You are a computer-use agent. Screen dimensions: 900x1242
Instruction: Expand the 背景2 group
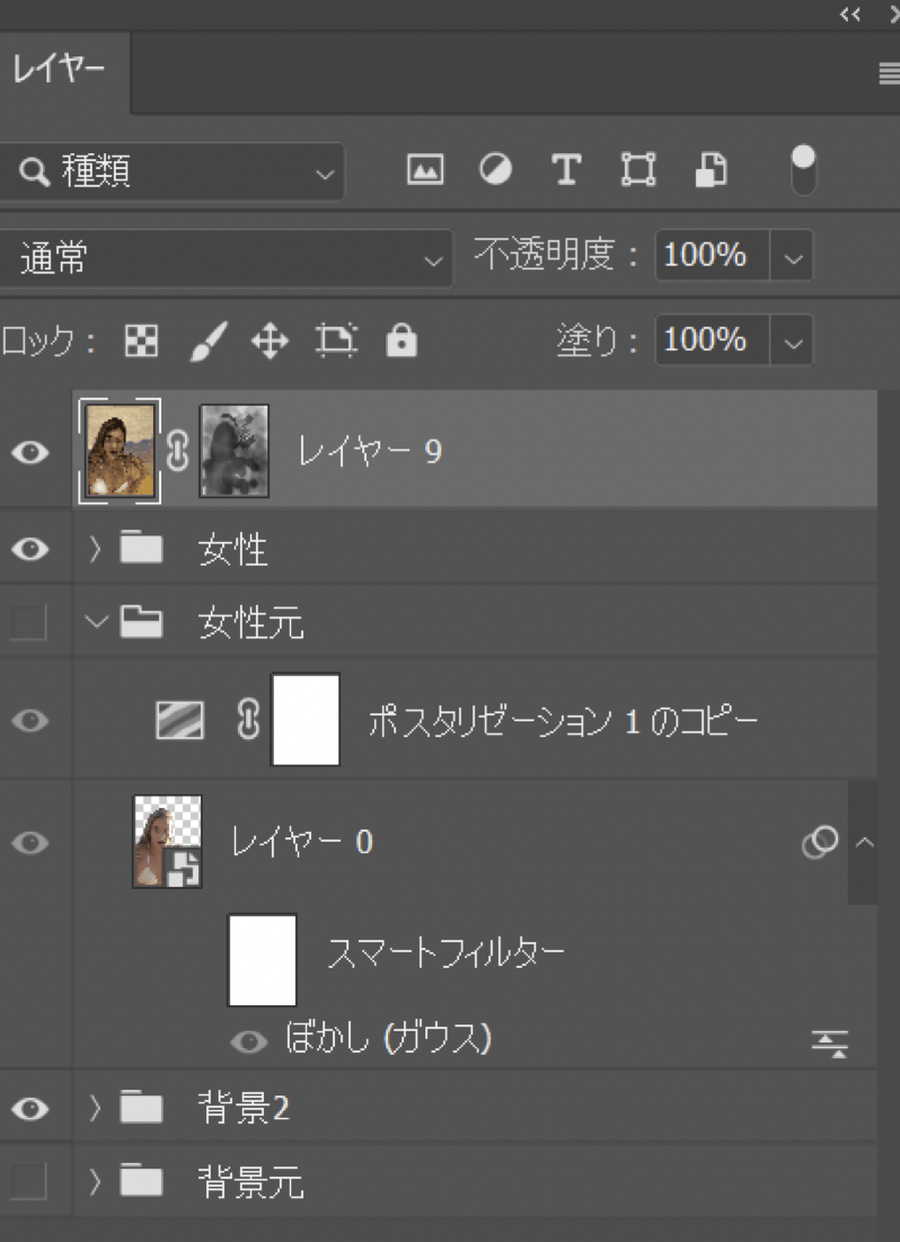tap(95, 1108)
